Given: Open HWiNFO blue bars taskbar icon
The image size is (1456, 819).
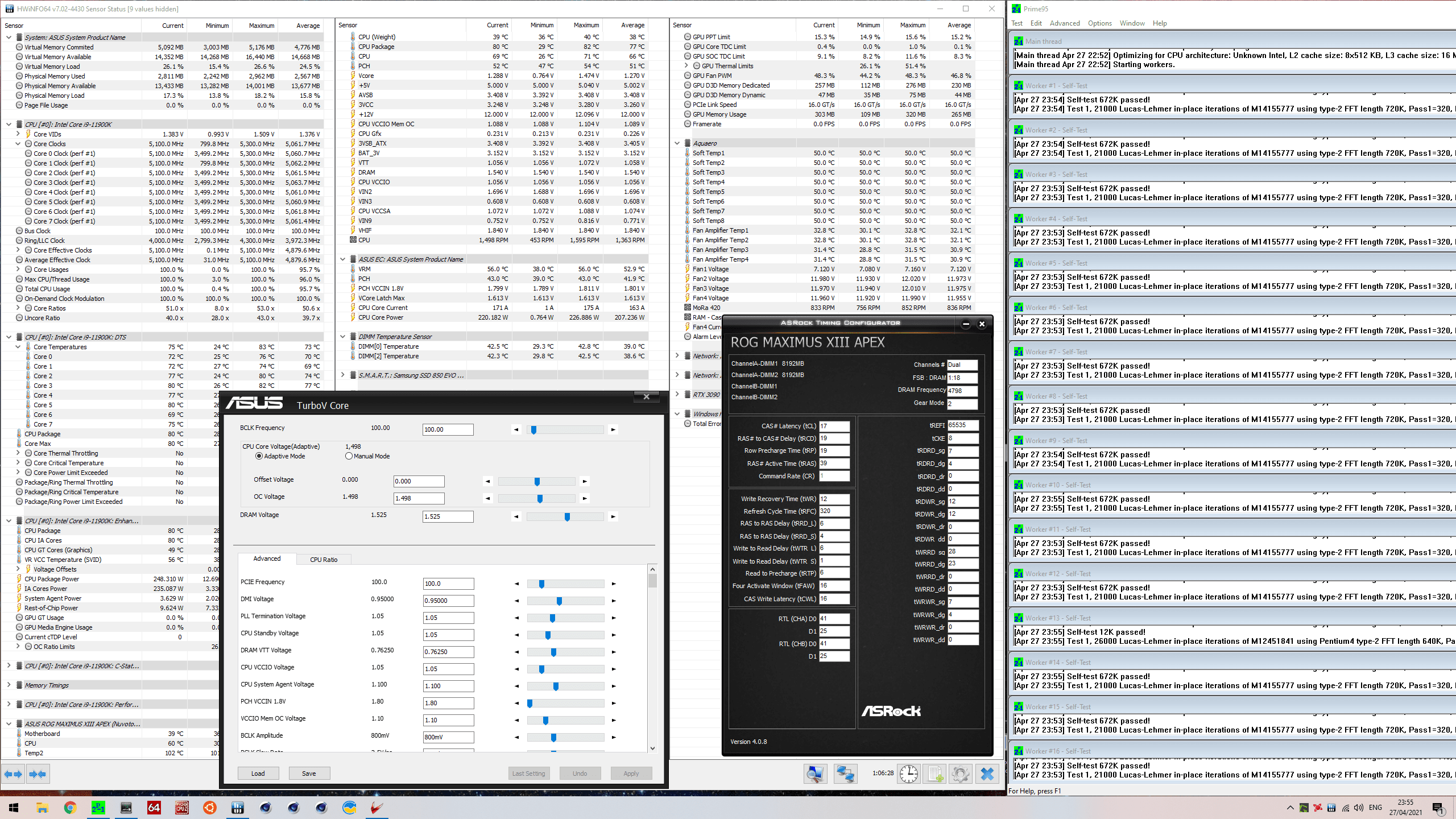Looking at the screenshot, I should click(238, 808).
